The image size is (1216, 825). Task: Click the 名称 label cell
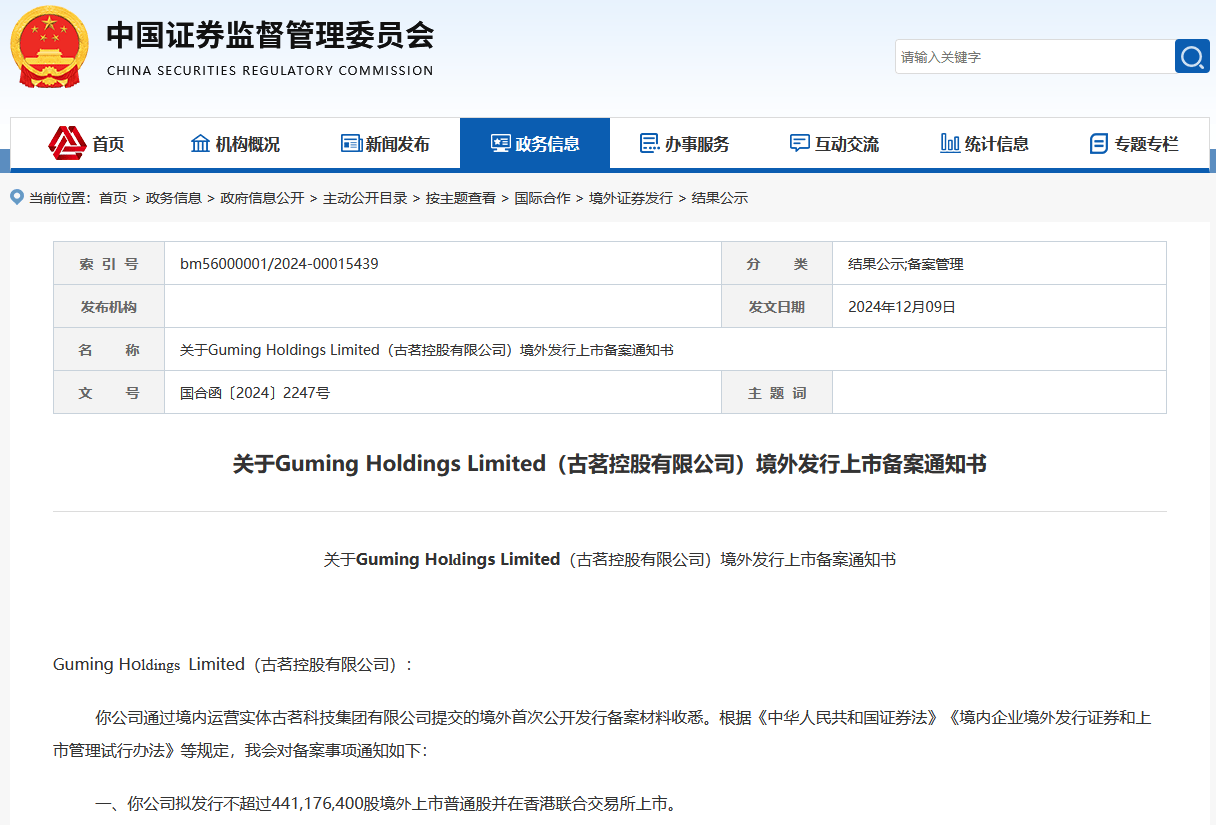click(109, 350)
